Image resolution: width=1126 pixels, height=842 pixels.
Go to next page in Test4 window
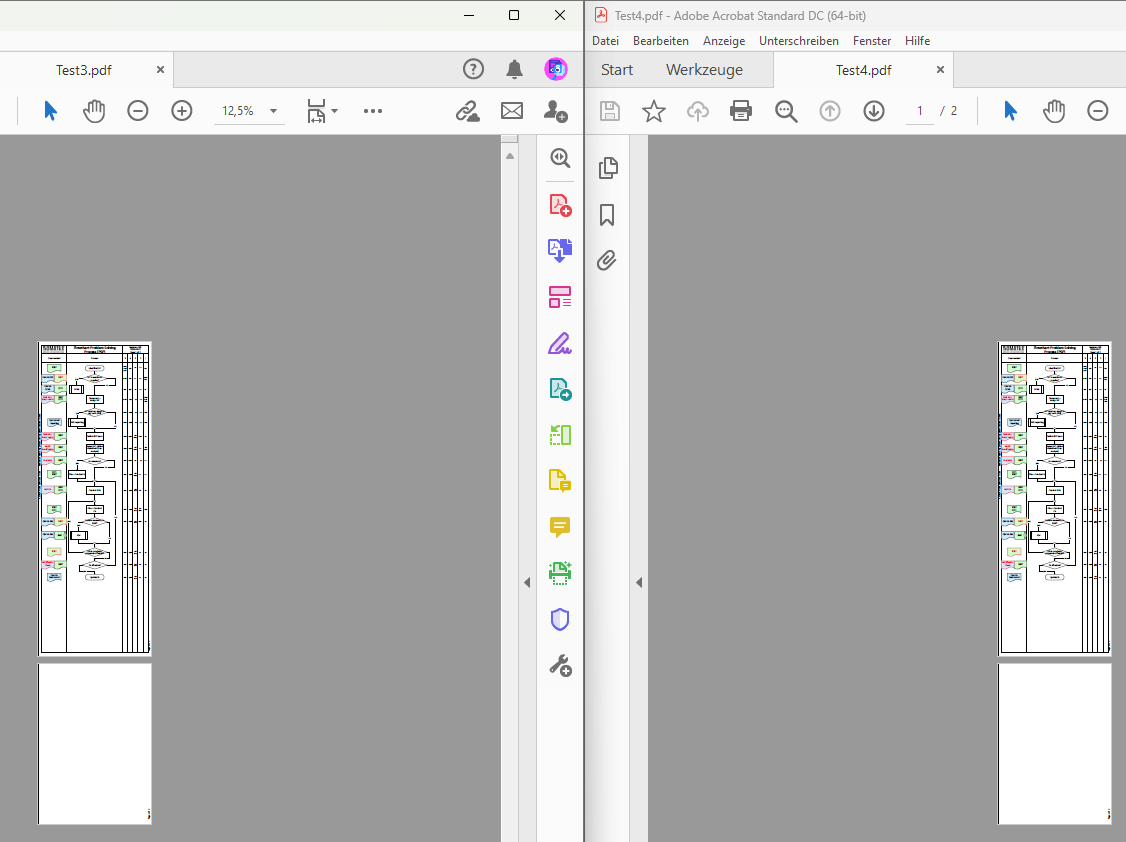click(x=874, y=111)
